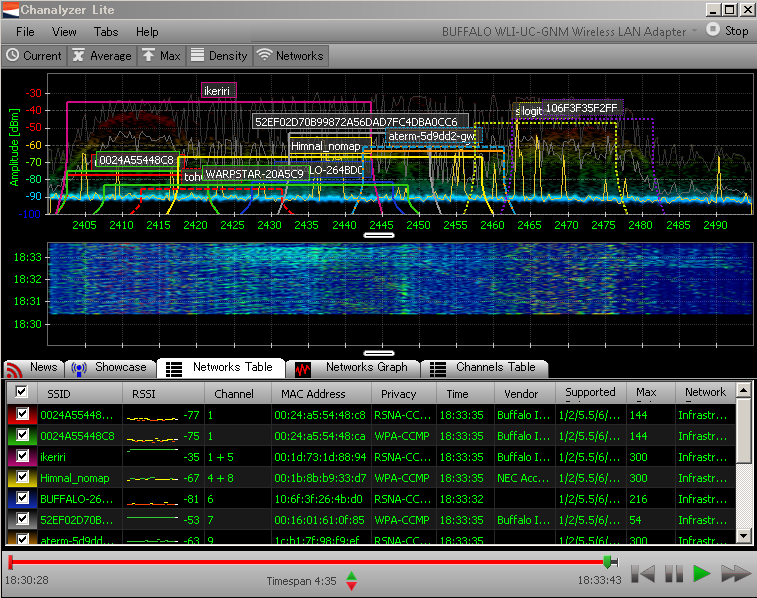757x598 pixels.
Task: Click the Networks Table list icon
Action: tap(174, 369)
